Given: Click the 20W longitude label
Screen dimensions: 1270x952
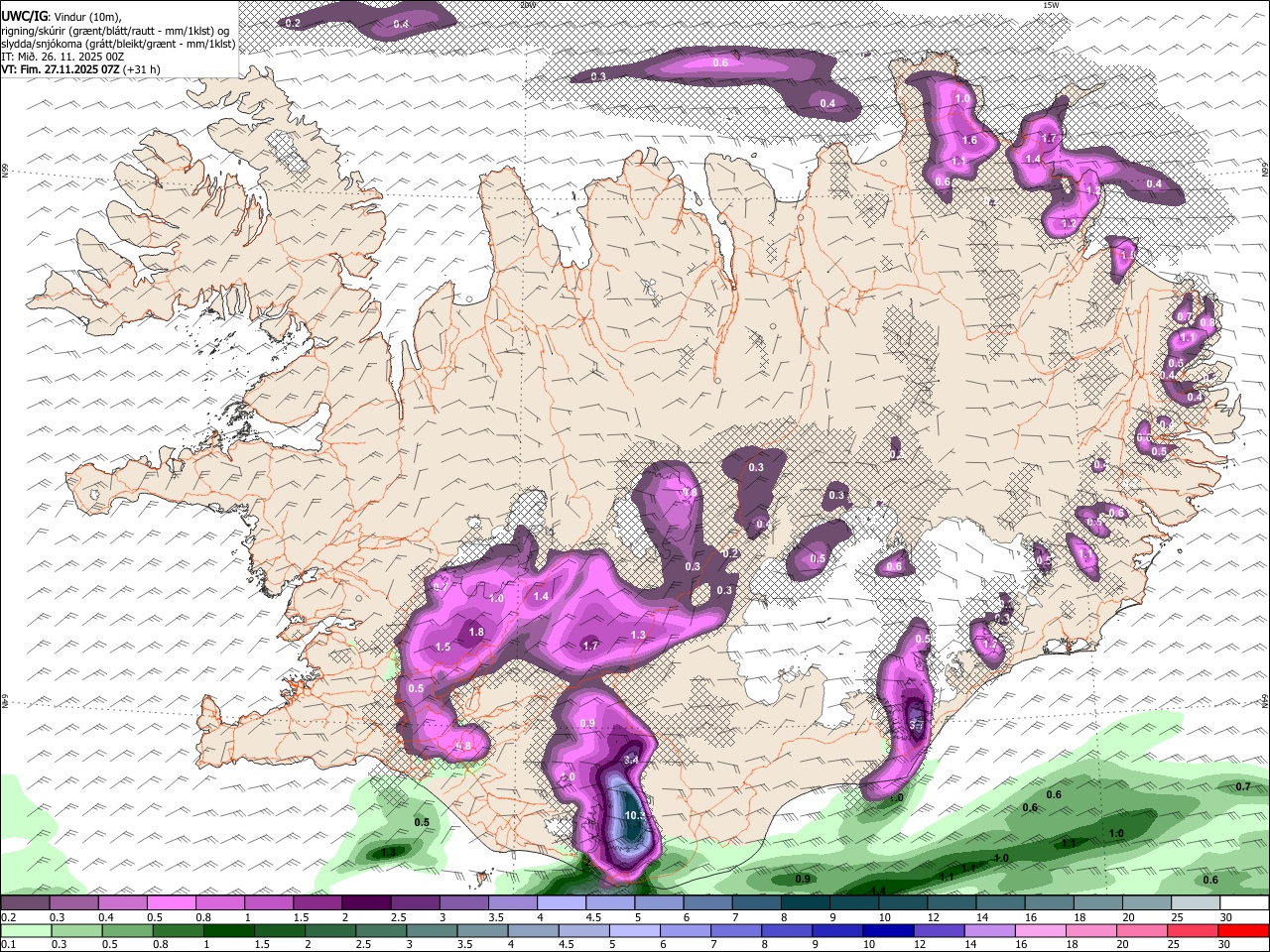Looking at the screenshot, I should click(x=528, y=5).
